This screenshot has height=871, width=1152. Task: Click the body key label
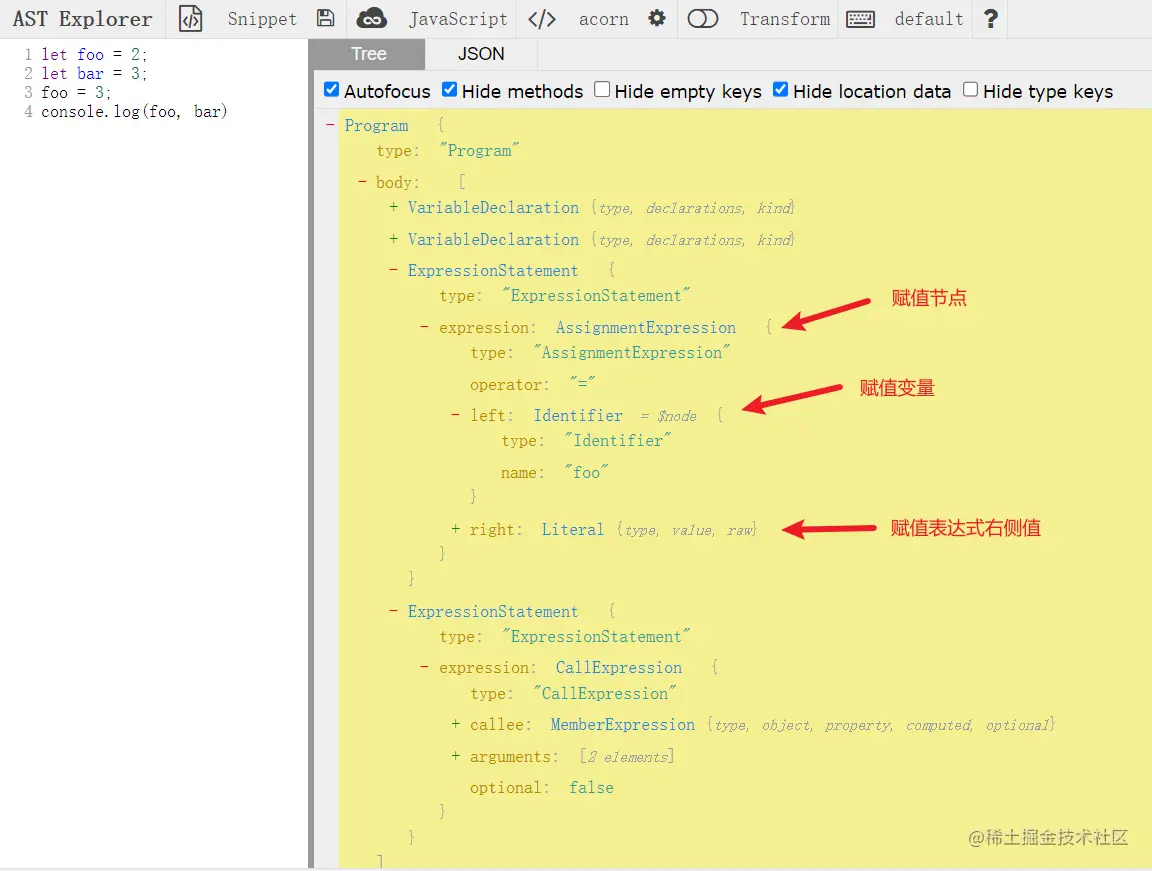[397, 182]
